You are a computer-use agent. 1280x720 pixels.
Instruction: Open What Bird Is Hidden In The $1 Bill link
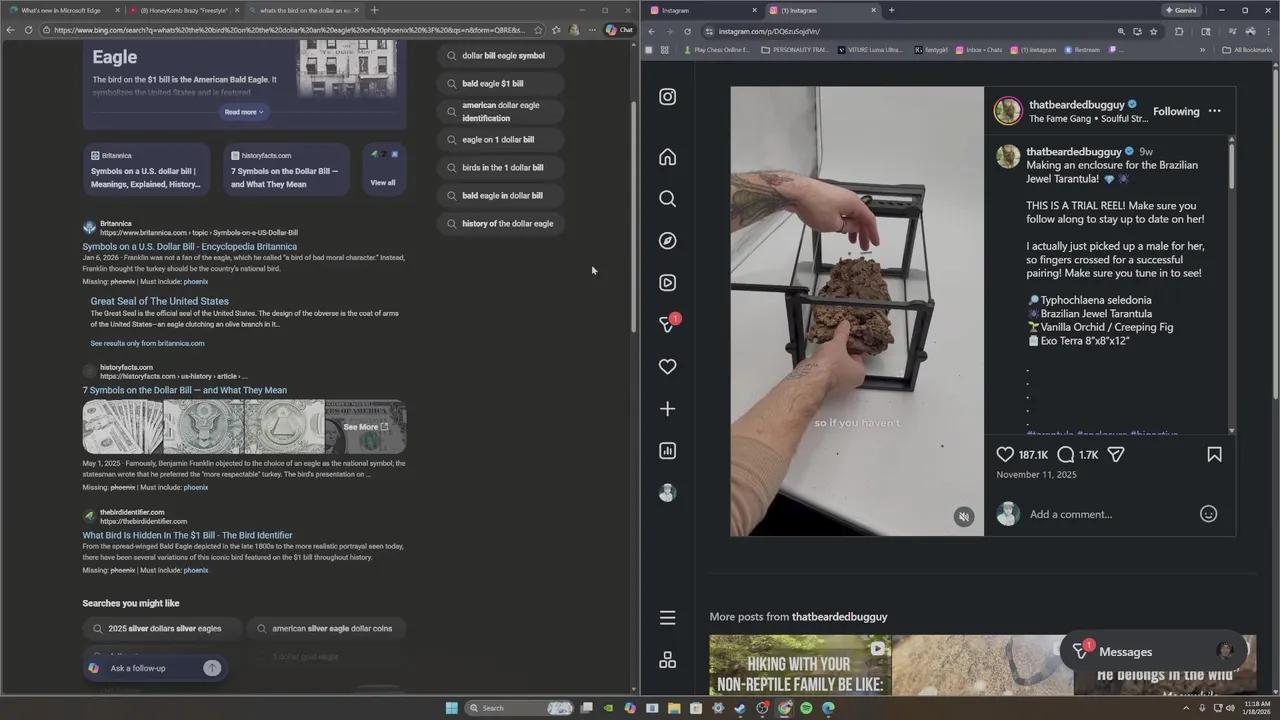188,535
